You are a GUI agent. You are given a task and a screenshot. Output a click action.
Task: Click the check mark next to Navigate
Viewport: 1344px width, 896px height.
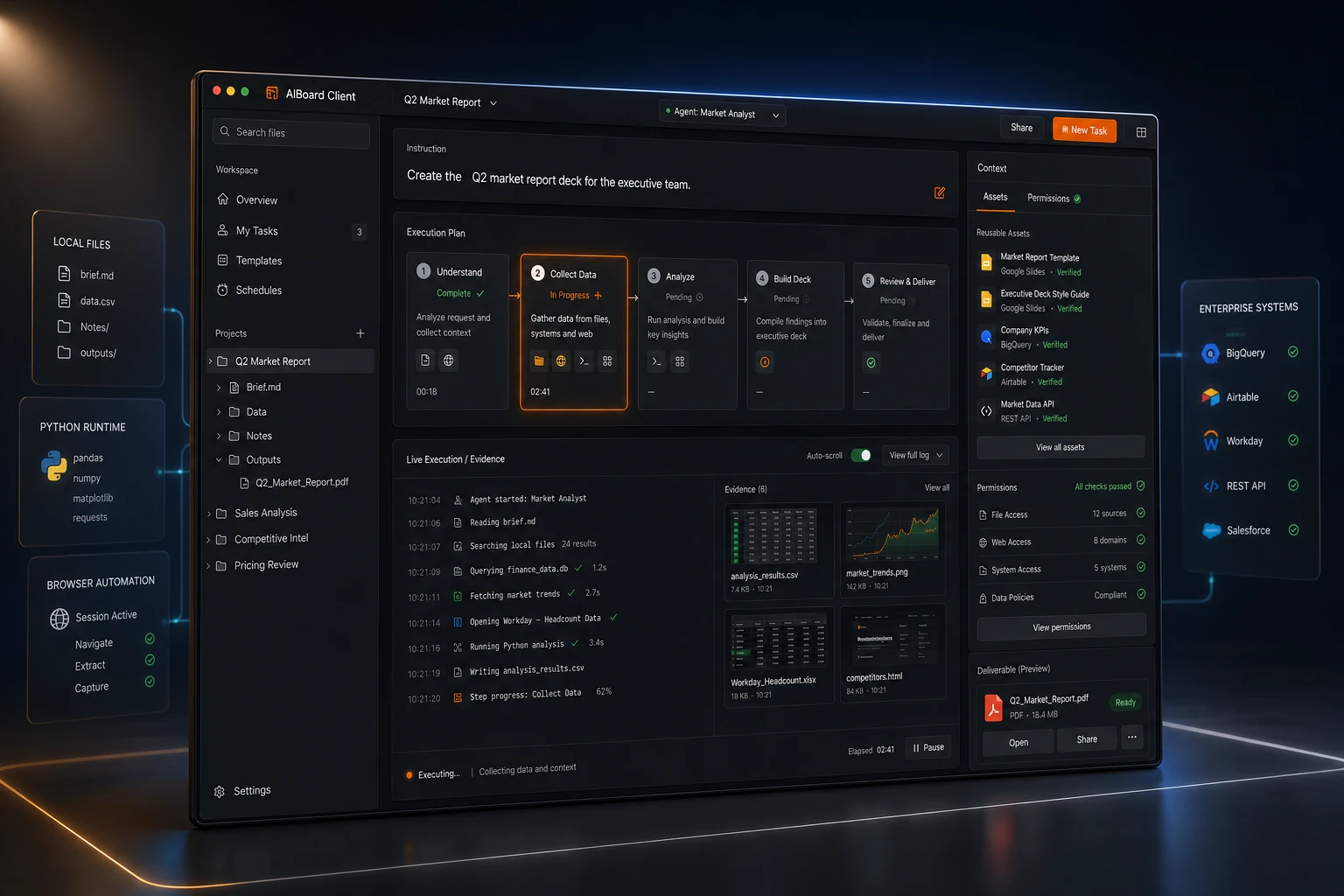click(x=150, y=639)
